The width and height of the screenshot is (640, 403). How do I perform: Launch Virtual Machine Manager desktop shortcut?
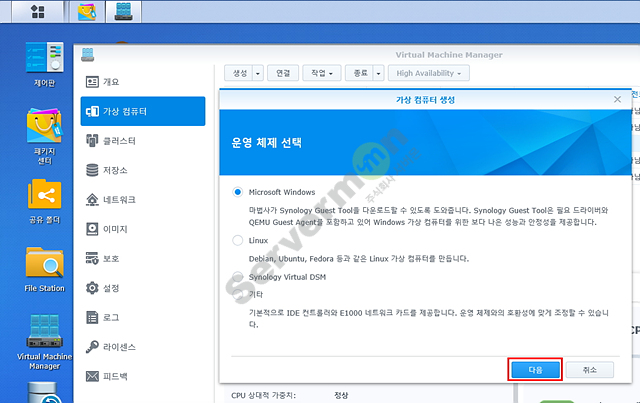pyautogui.click(x=44, y=342)
